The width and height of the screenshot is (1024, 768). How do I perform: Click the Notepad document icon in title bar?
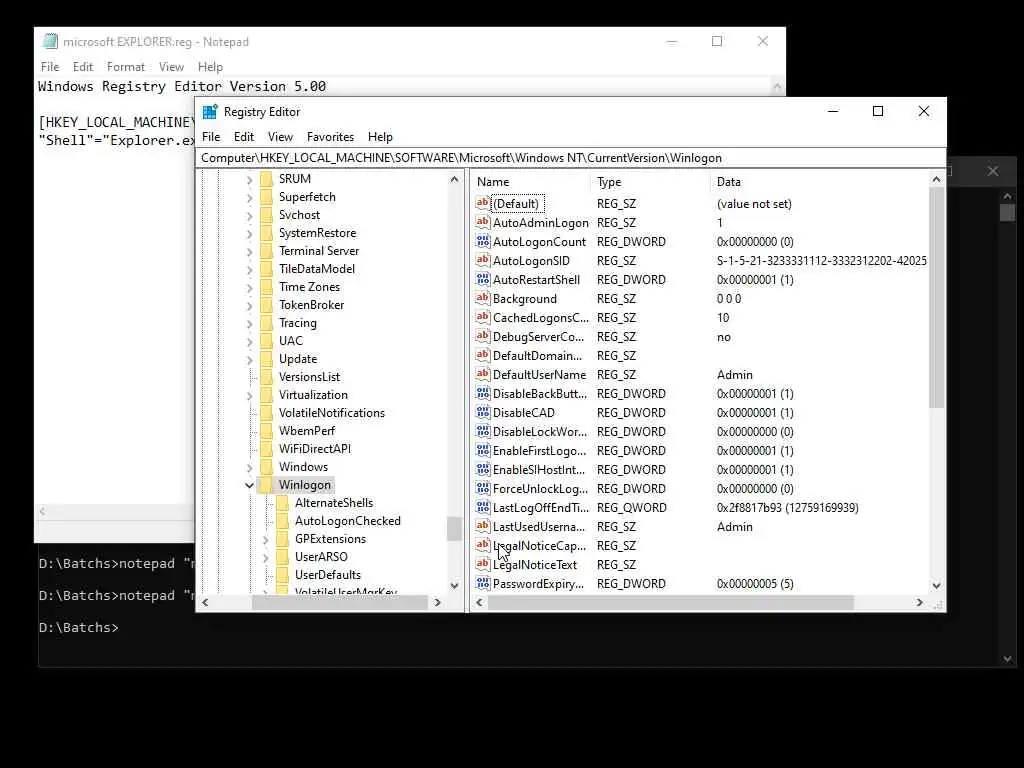(50, 41)
